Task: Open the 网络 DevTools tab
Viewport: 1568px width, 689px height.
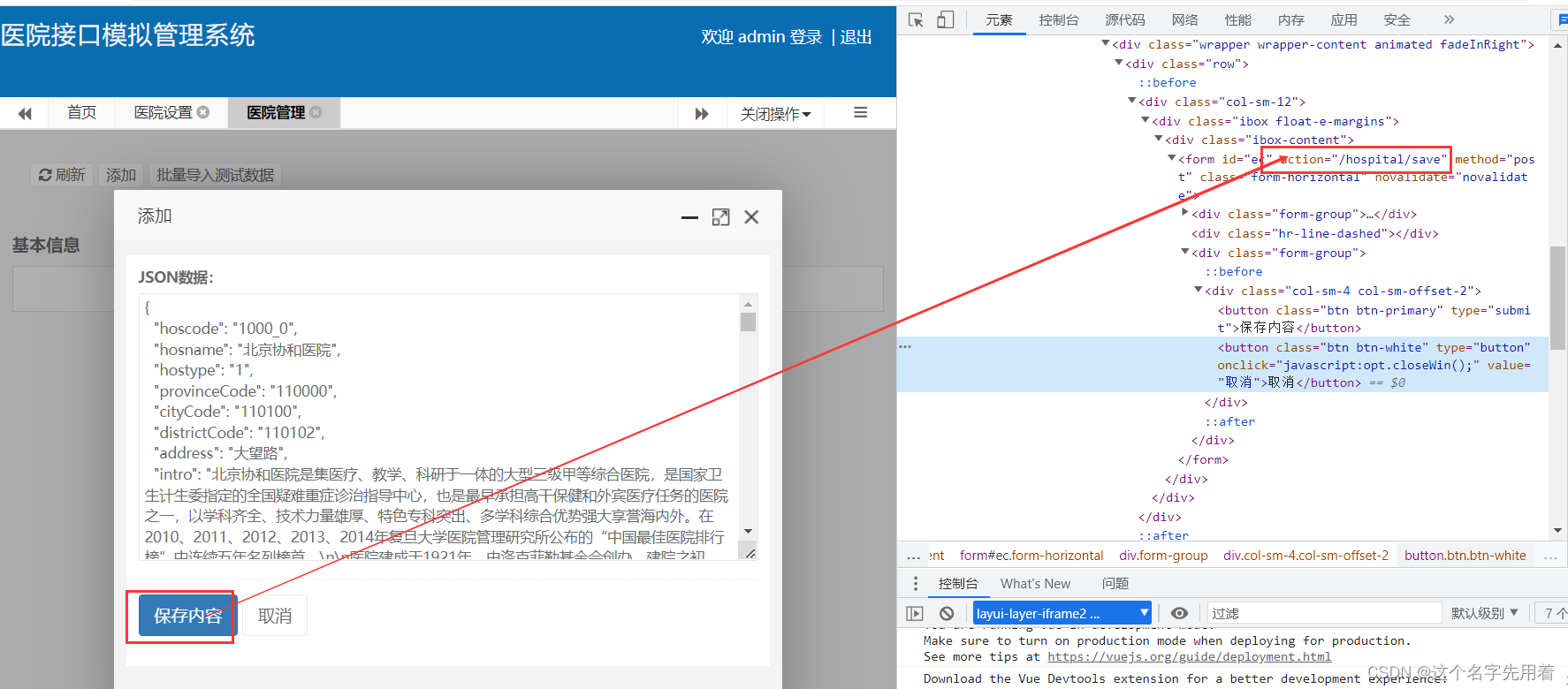Action: click(1184, 19)
